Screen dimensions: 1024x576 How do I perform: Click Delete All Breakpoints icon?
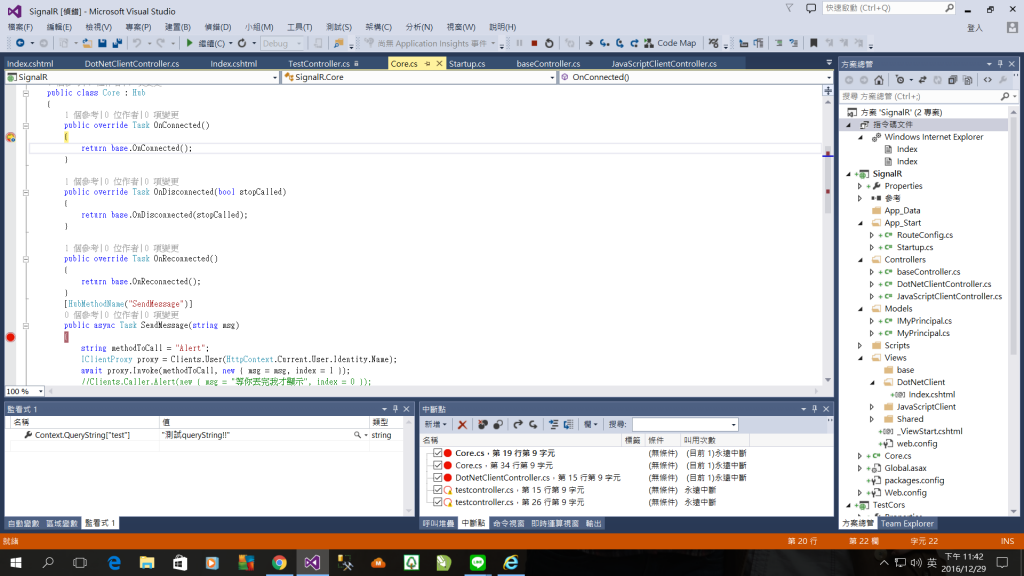(x=483, y=424)
